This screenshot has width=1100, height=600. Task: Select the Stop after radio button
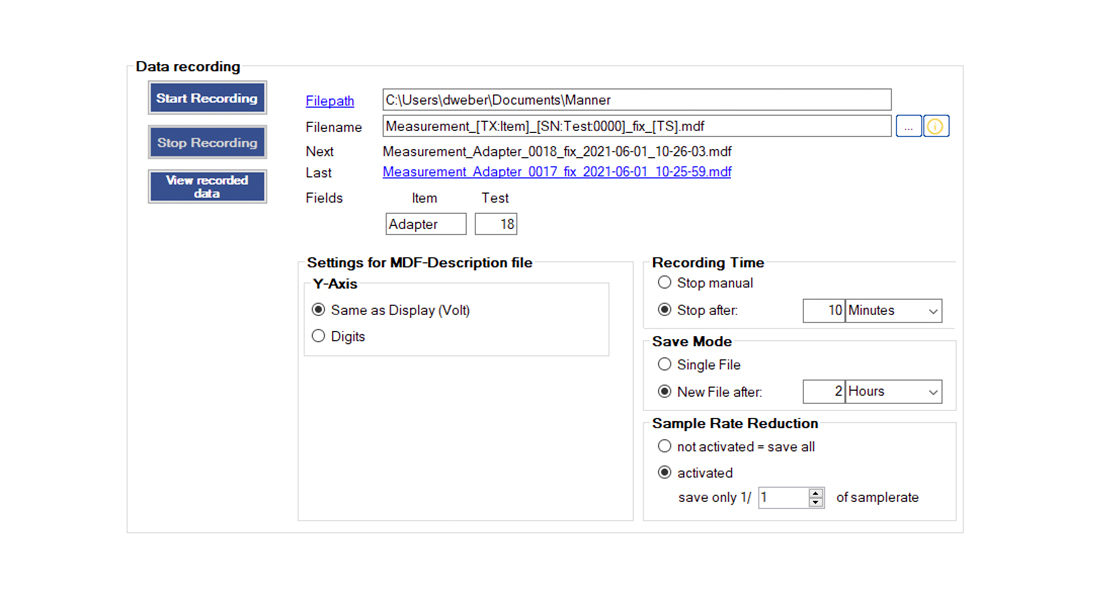(x=665, y=310)
